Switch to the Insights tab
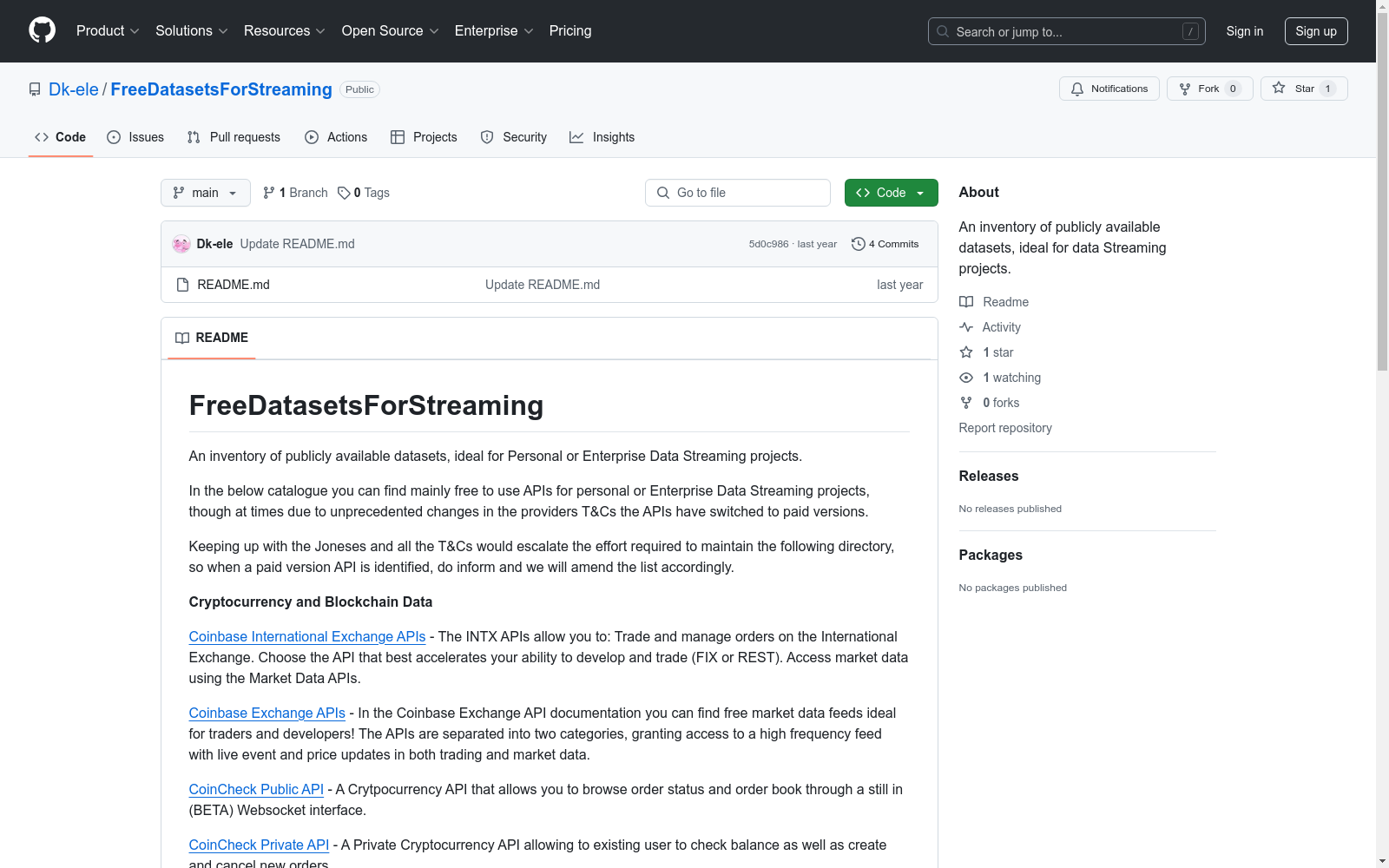 (x=602, y=137)
